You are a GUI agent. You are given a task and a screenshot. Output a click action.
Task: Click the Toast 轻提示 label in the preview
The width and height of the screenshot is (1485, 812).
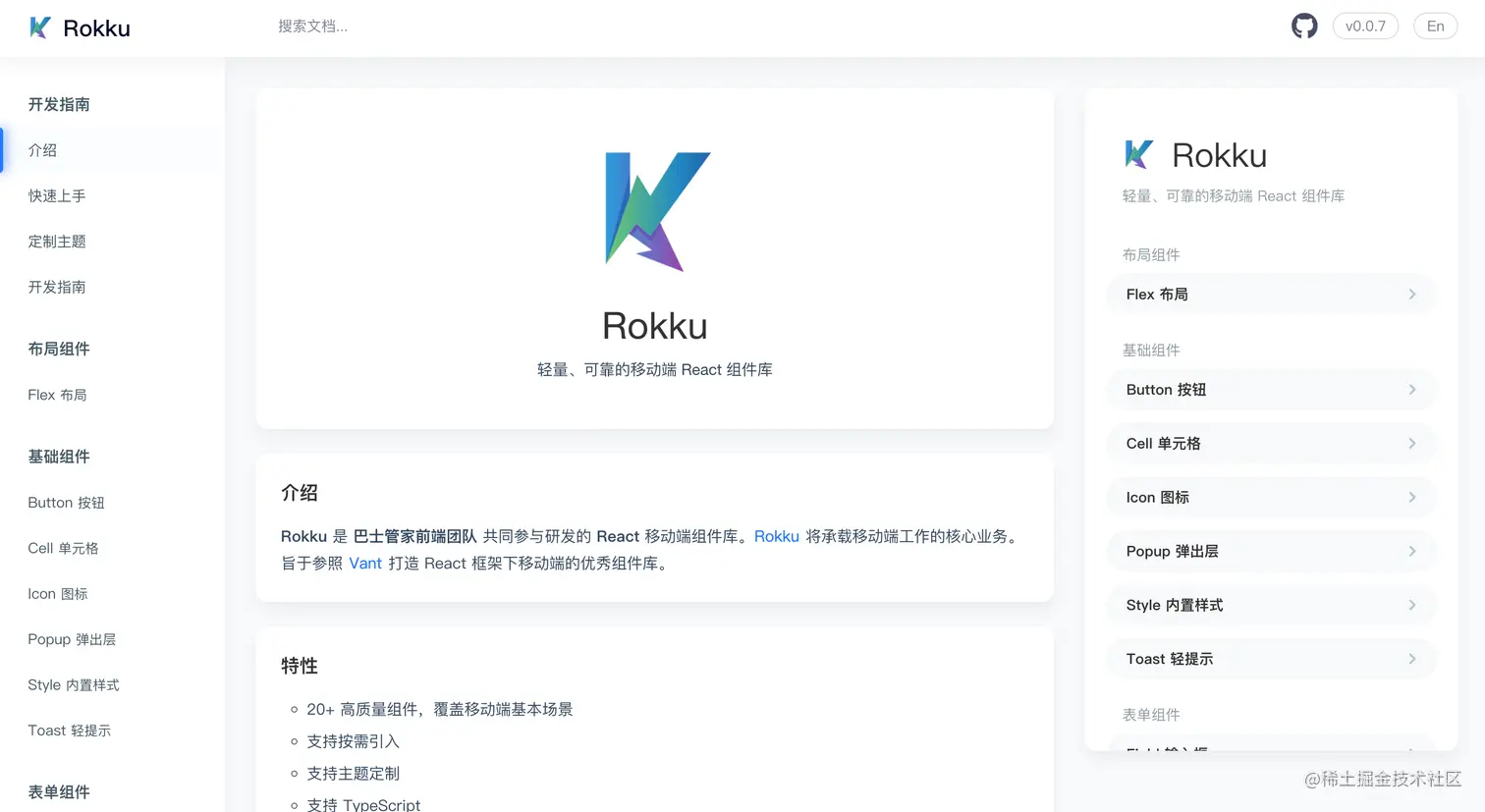pos(1170,659)
